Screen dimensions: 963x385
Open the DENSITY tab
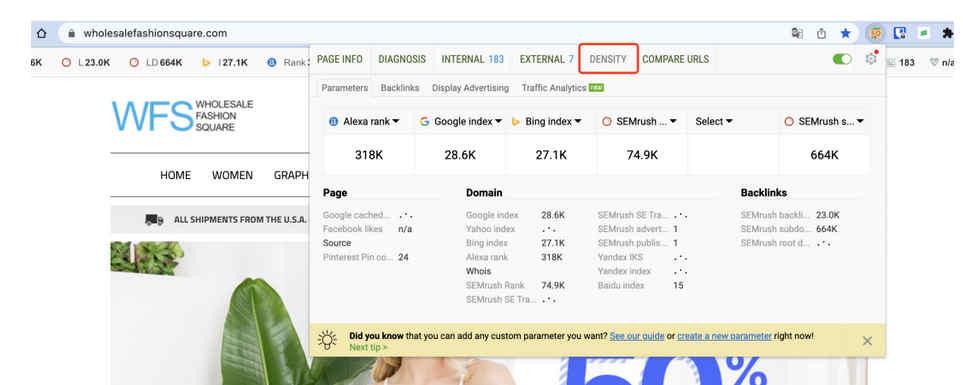(608, 59)
